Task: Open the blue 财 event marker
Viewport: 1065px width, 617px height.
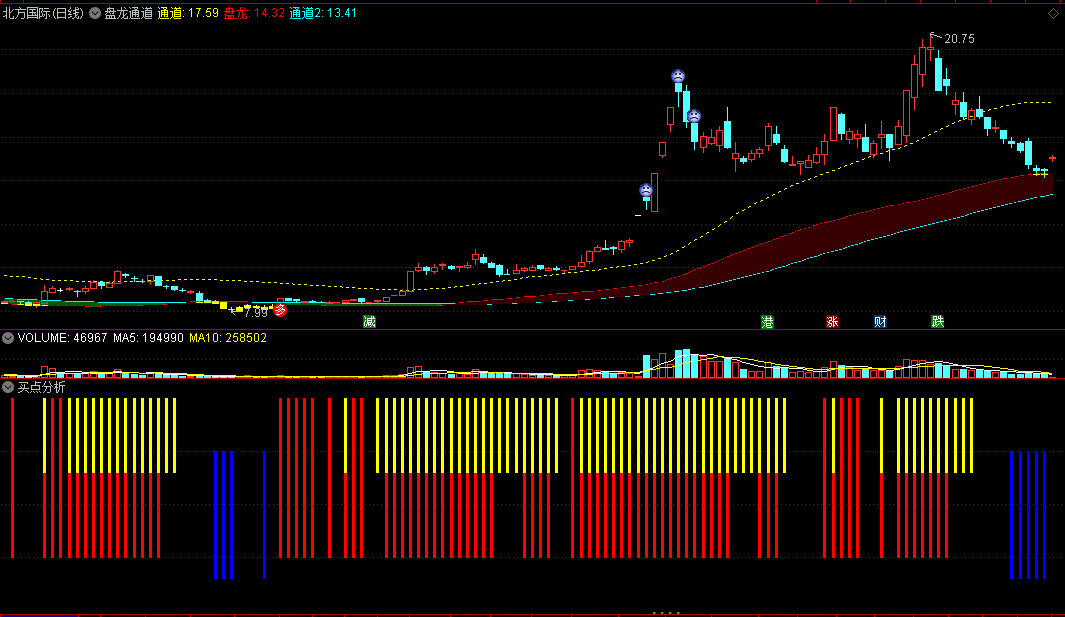Action: [880, 321]
